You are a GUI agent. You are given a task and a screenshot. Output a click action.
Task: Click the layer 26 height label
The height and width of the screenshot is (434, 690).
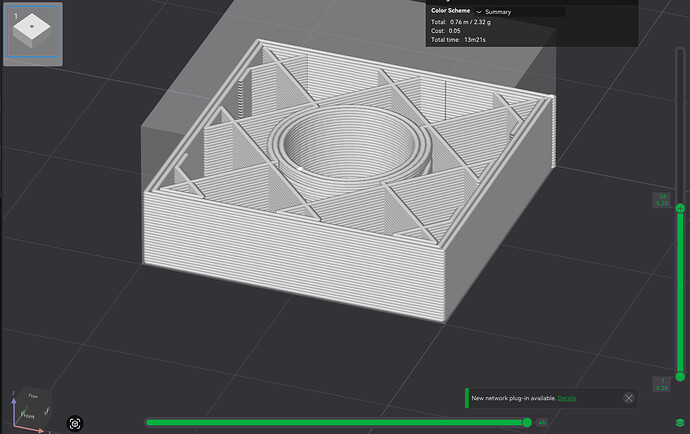coord(662,200)
